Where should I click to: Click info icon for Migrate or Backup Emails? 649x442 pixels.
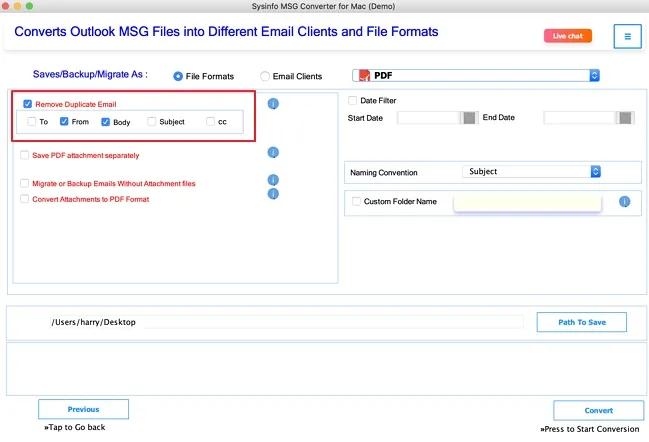[x=273, y=180]
